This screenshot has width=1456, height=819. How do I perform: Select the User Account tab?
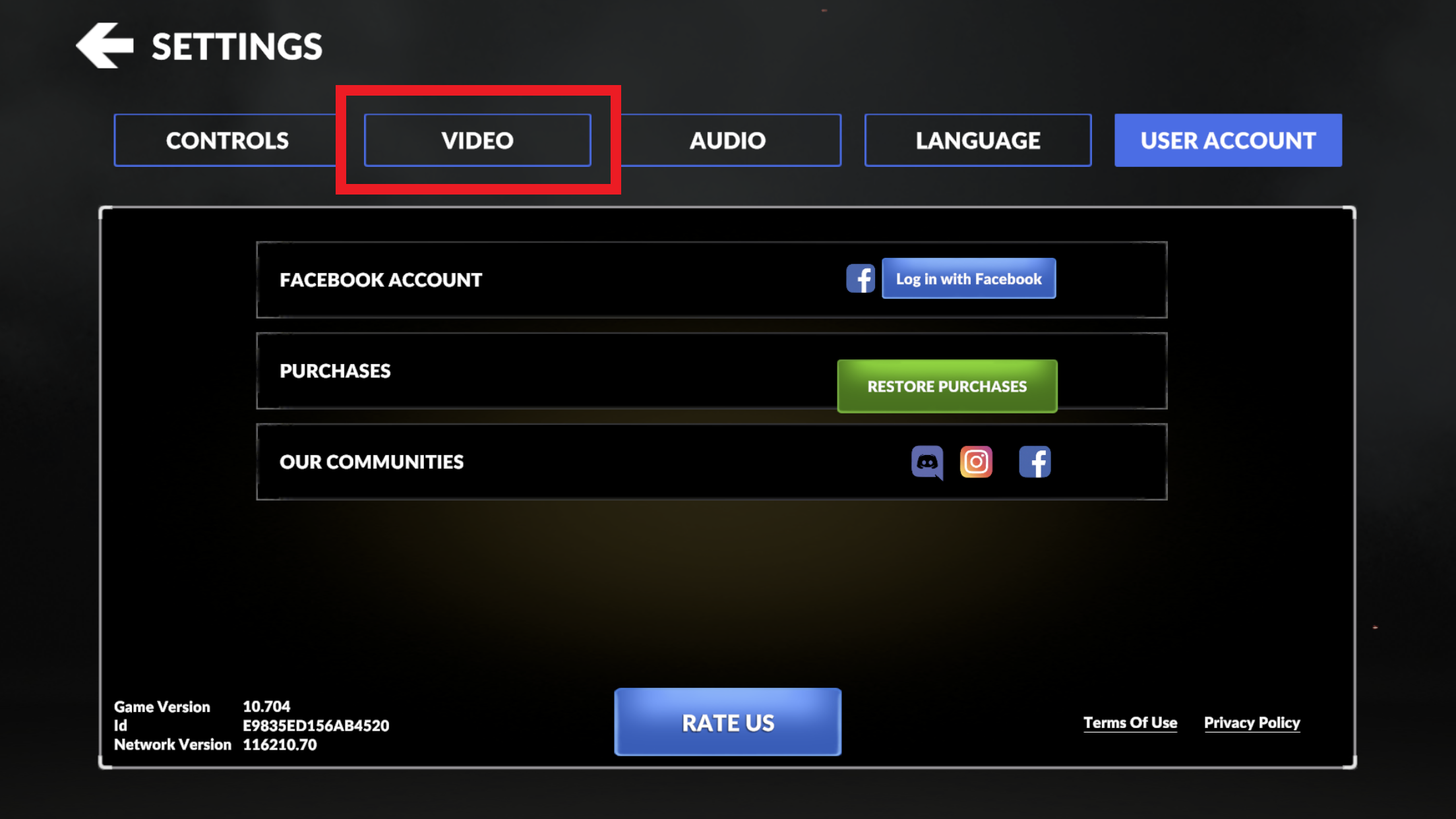1228,140
